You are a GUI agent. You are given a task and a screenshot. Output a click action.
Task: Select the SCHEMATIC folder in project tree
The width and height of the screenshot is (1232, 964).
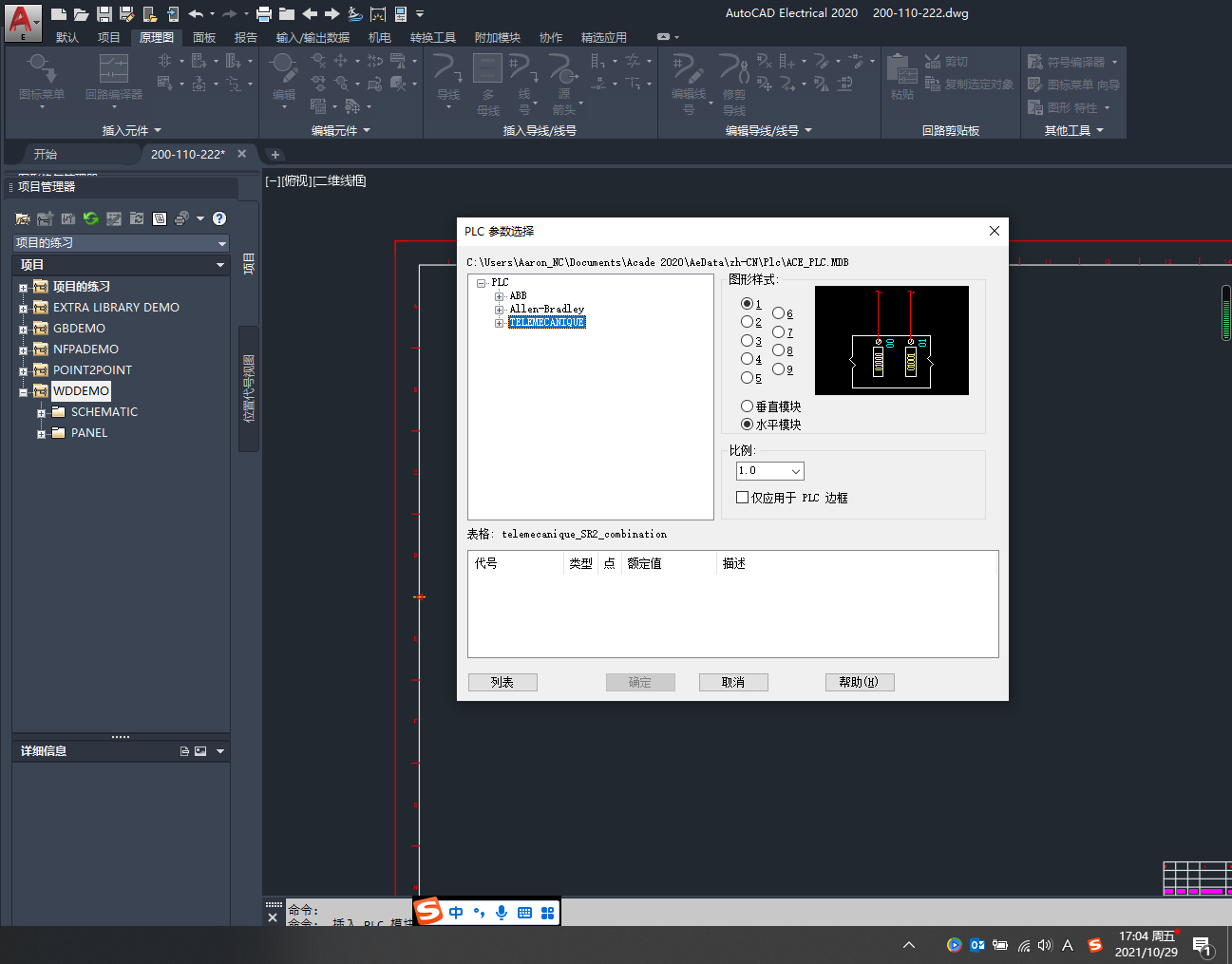104,412
